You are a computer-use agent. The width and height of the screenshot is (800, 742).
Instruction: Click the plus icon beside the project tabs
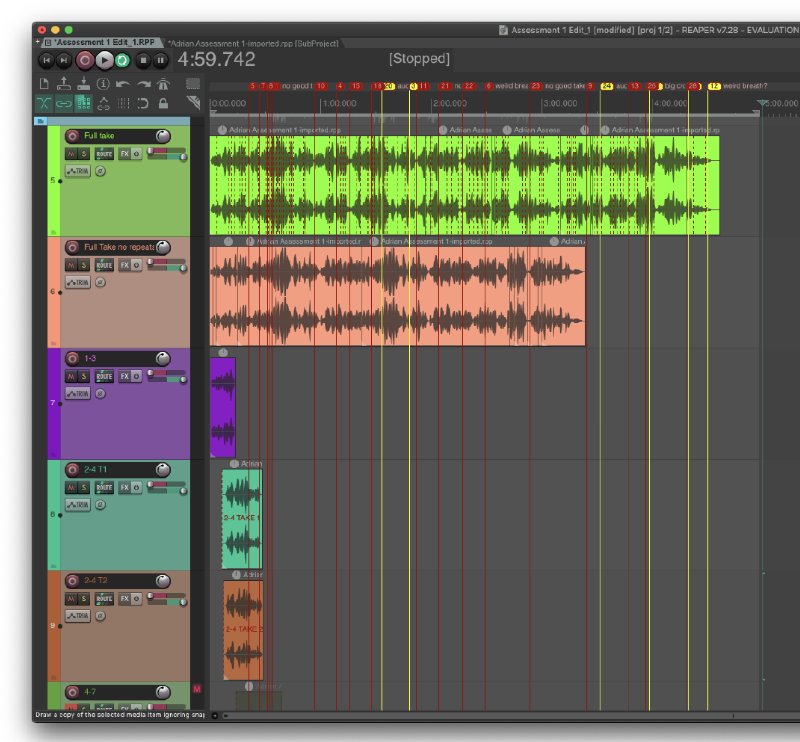(37, 42)
